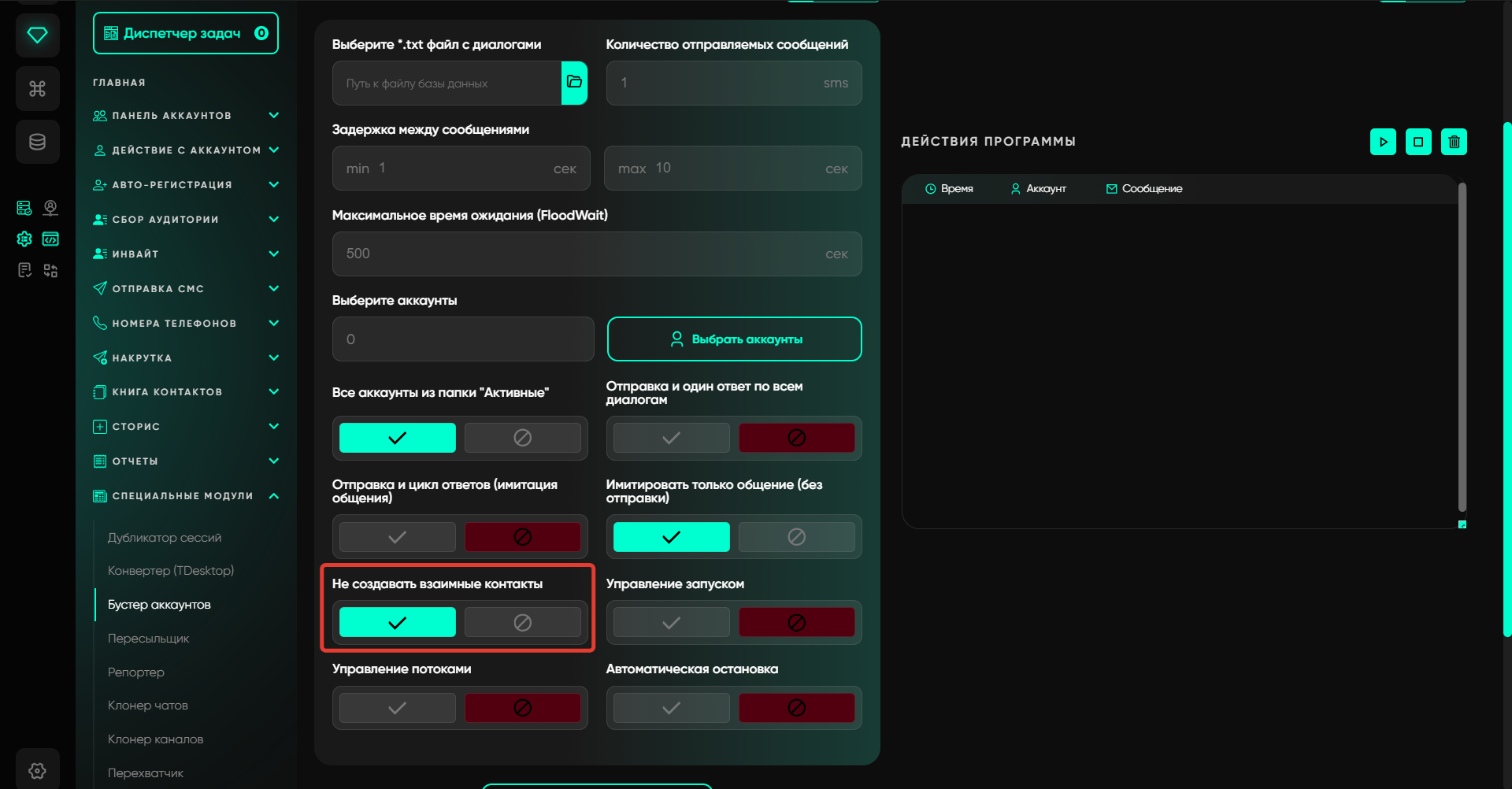Expand the 'Панель аккаунтов' section
This screenshot has height=789, width=1512.
coord(273,116)
